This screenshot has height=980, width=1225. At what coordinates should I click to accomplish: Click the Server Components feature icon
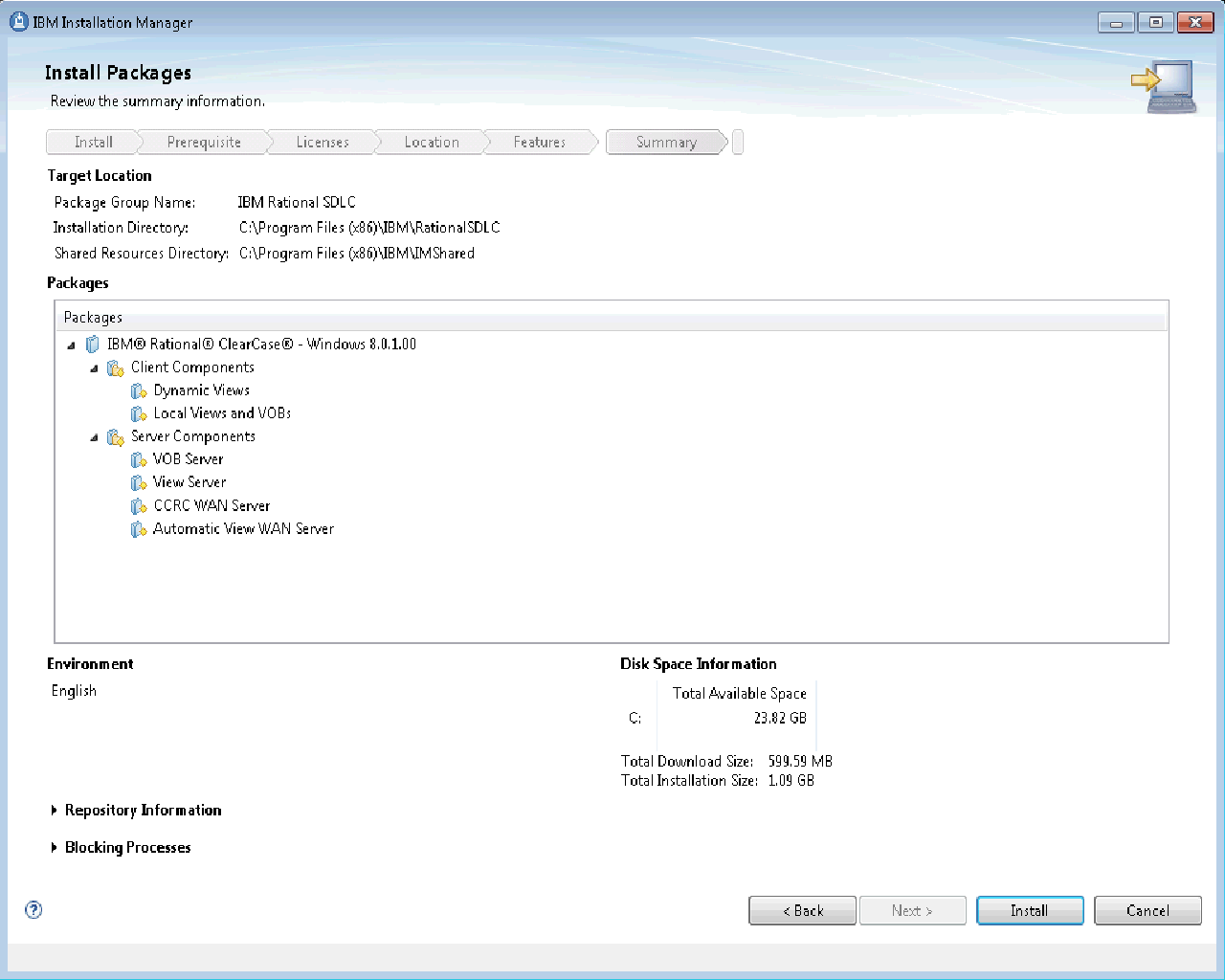click(x=116, y=437)
